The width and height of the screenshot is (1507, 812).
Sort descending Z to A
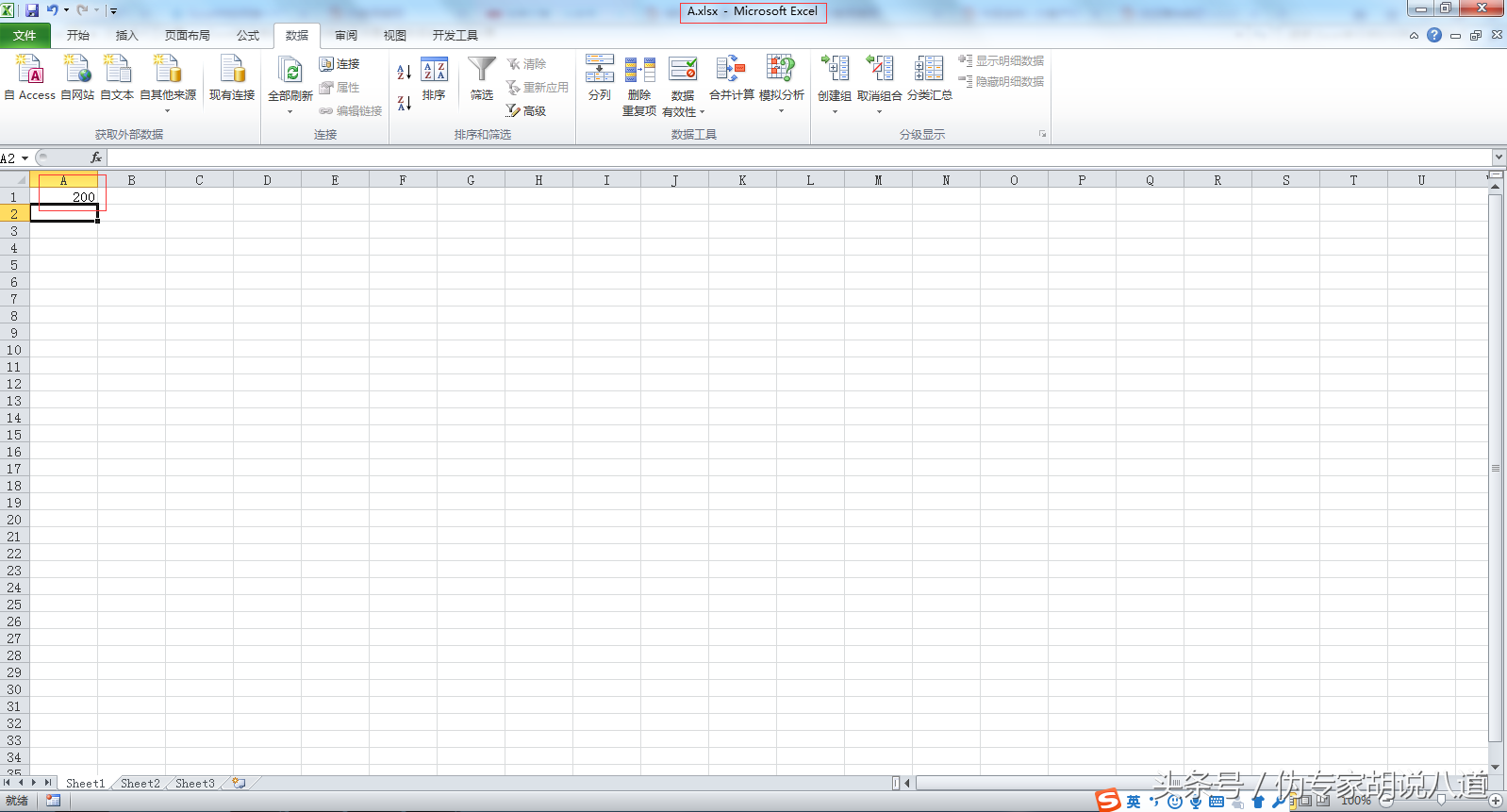(x=404, y=103)
